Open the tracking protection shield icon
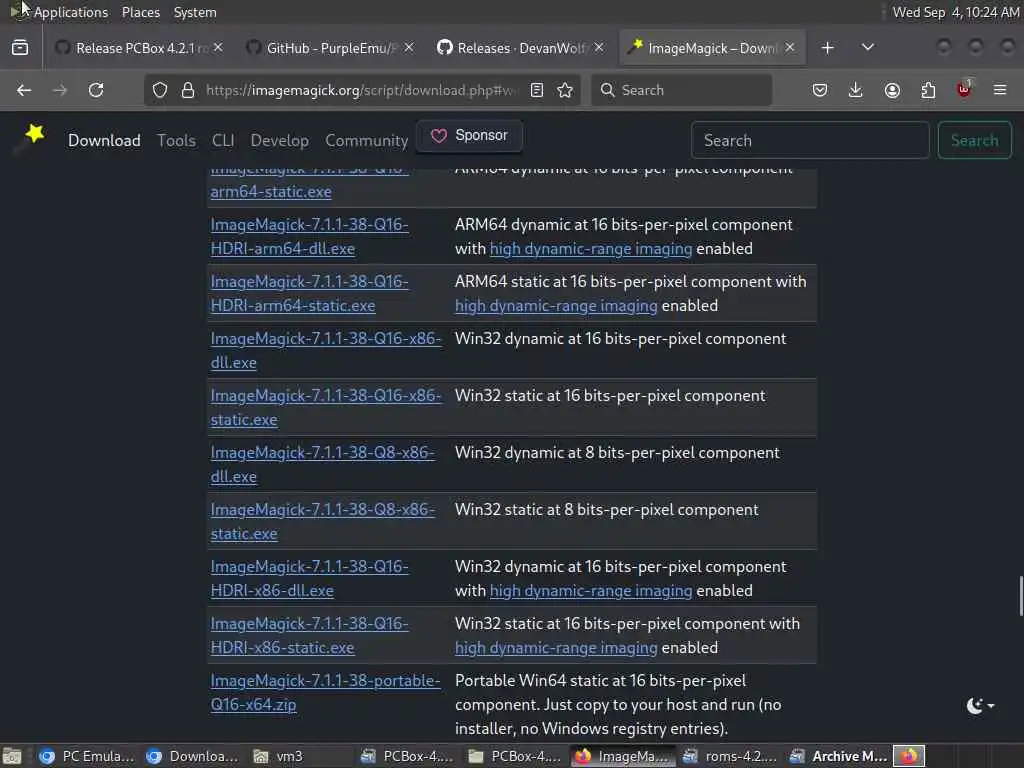Screen dimensions: 1024x768 click(160, 90)
